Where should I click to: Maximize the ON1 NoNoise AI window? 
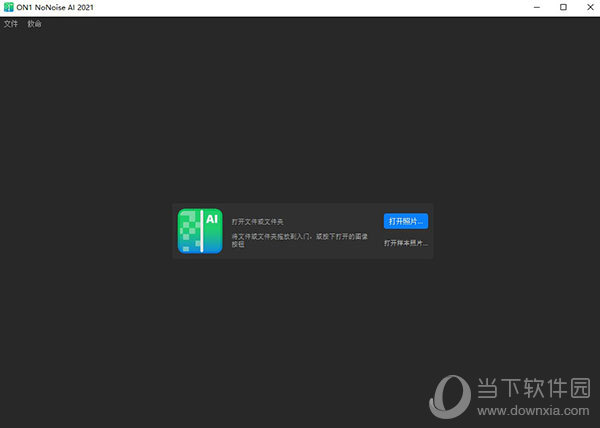click(563, 7)
